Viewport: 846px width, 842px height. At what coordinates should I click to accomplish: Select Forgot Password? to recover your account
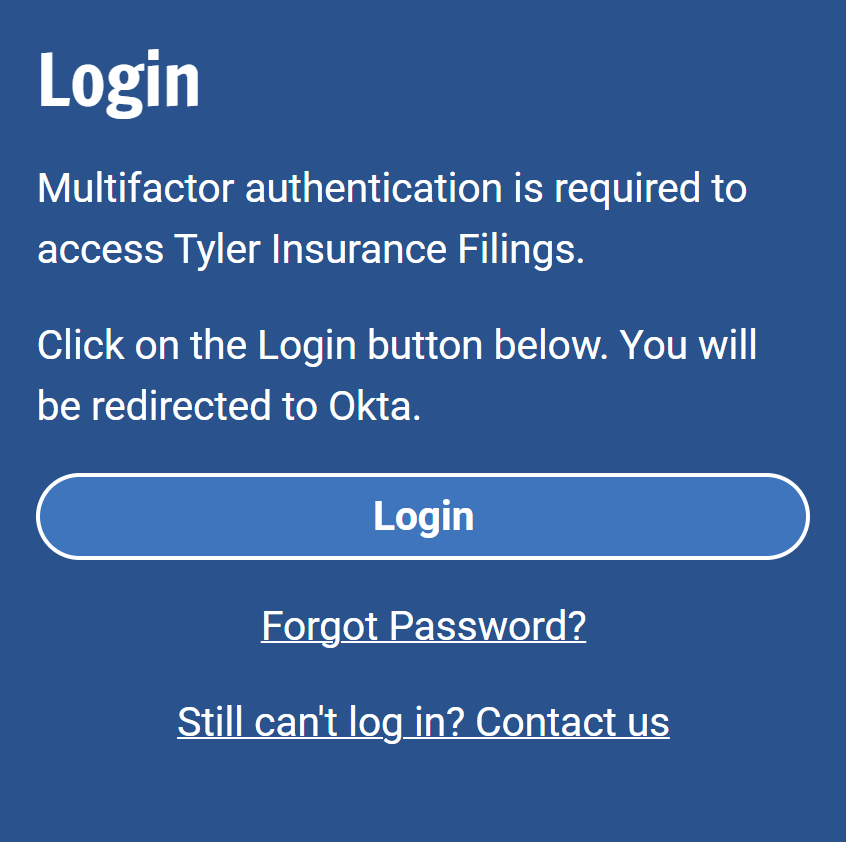pos(423,624)
